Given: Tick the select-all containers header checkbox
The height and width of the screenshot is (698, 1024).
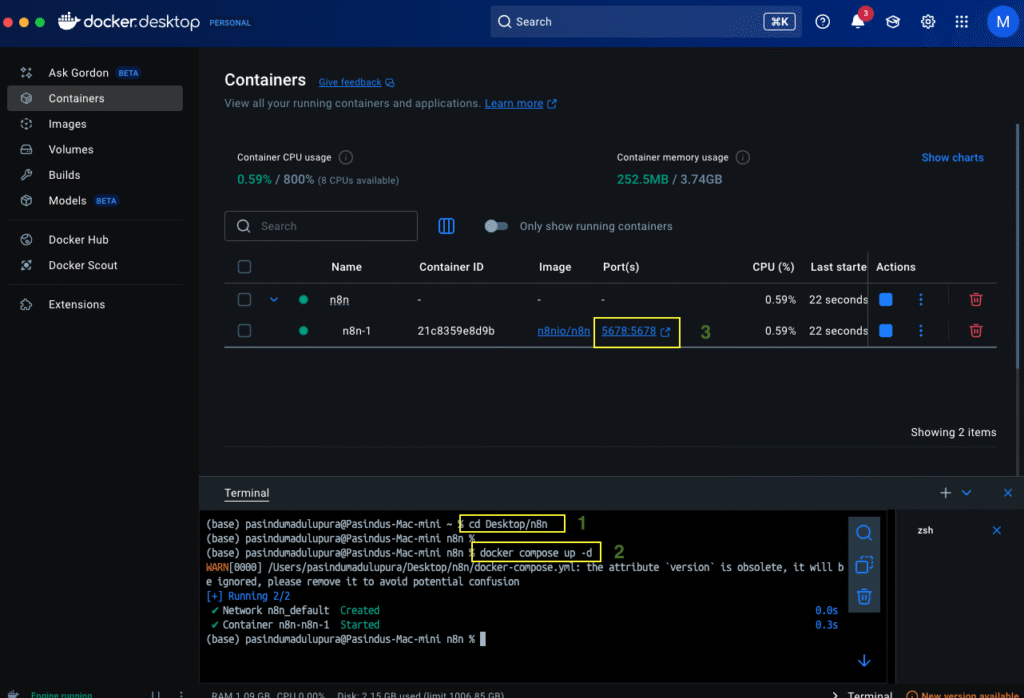Looking at the screenshot, I should pos(244,266).
